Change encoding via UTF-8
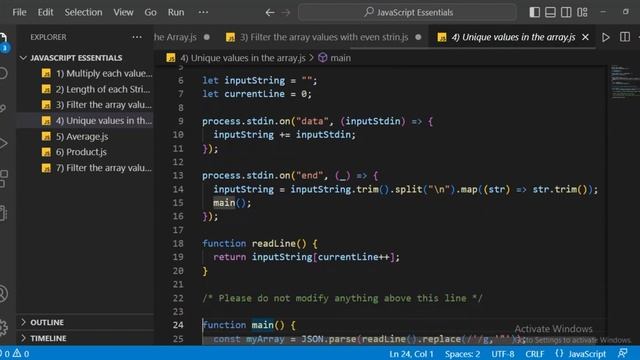This screenshot has height=360, width=640. (502, 354)
